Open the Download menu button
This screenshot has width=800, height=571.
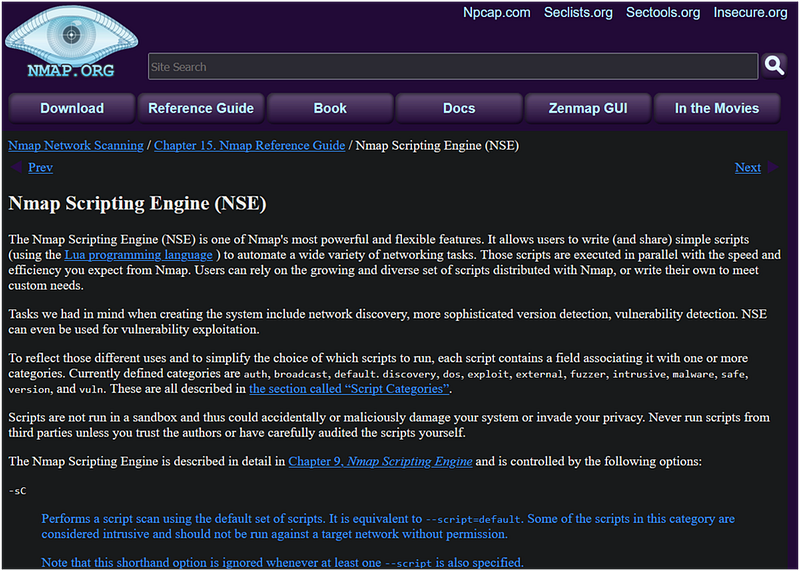click(72, 108)
